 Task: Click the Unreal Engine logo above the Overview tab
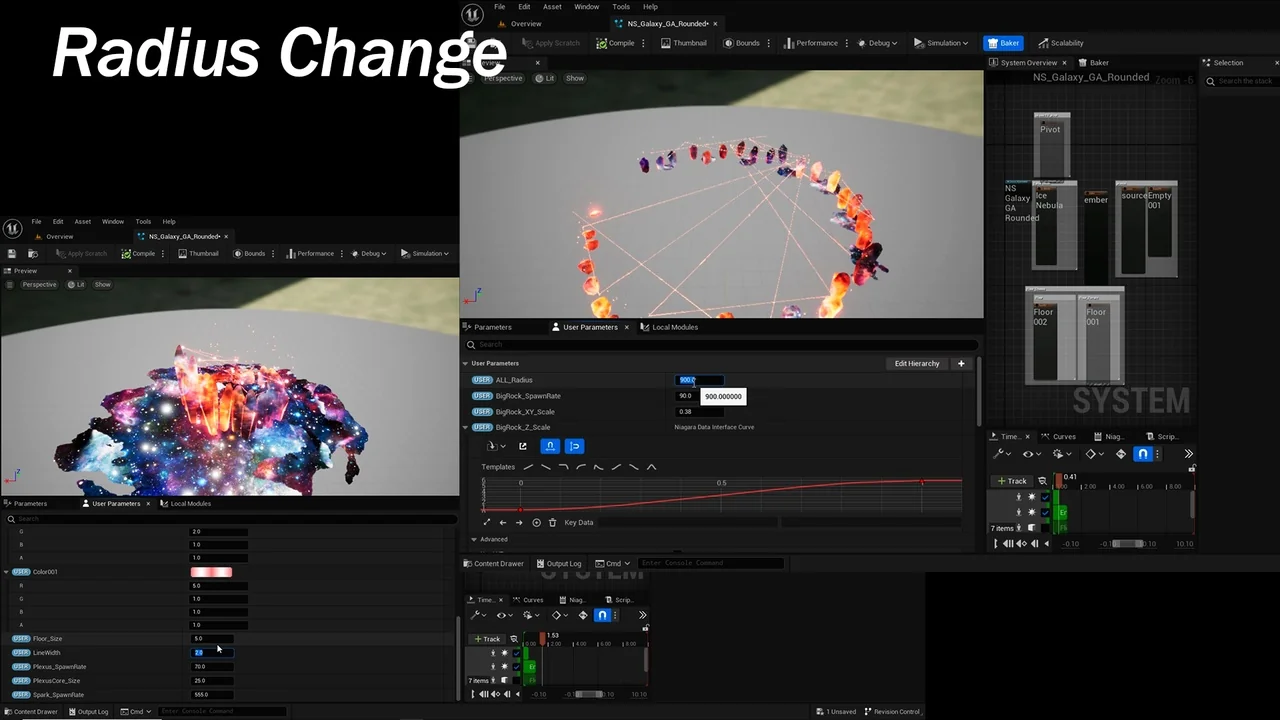pyautogui.click(x=472, y=14)
